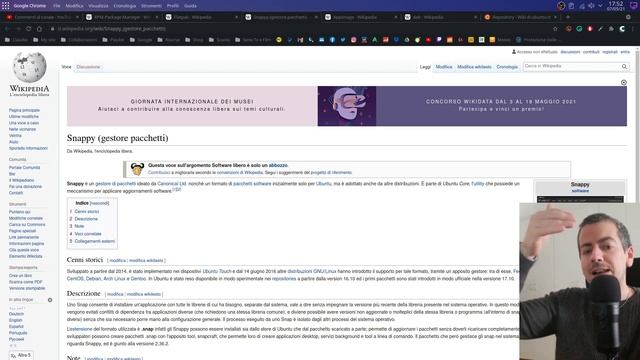Click the Modifica wikitesto tab
This screenshot has height=360, width=640.
tap(474, 67)
